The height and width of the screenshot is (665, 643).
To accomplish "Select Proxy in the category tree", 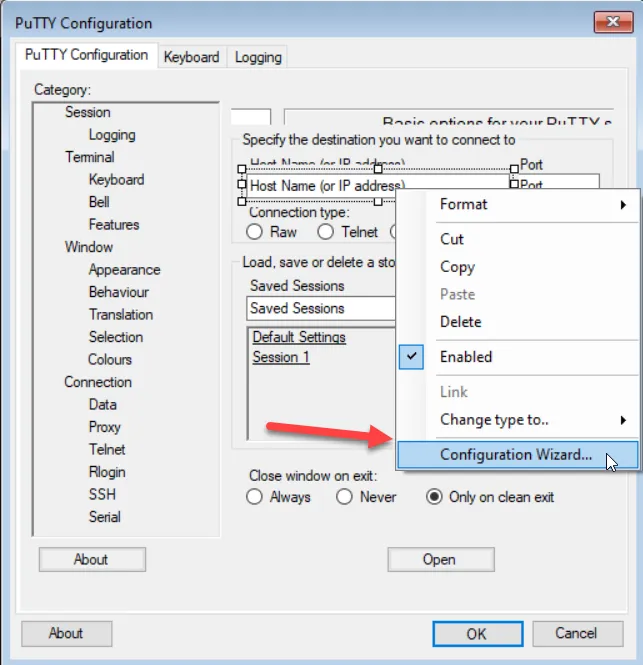I will tap(104, 427).
